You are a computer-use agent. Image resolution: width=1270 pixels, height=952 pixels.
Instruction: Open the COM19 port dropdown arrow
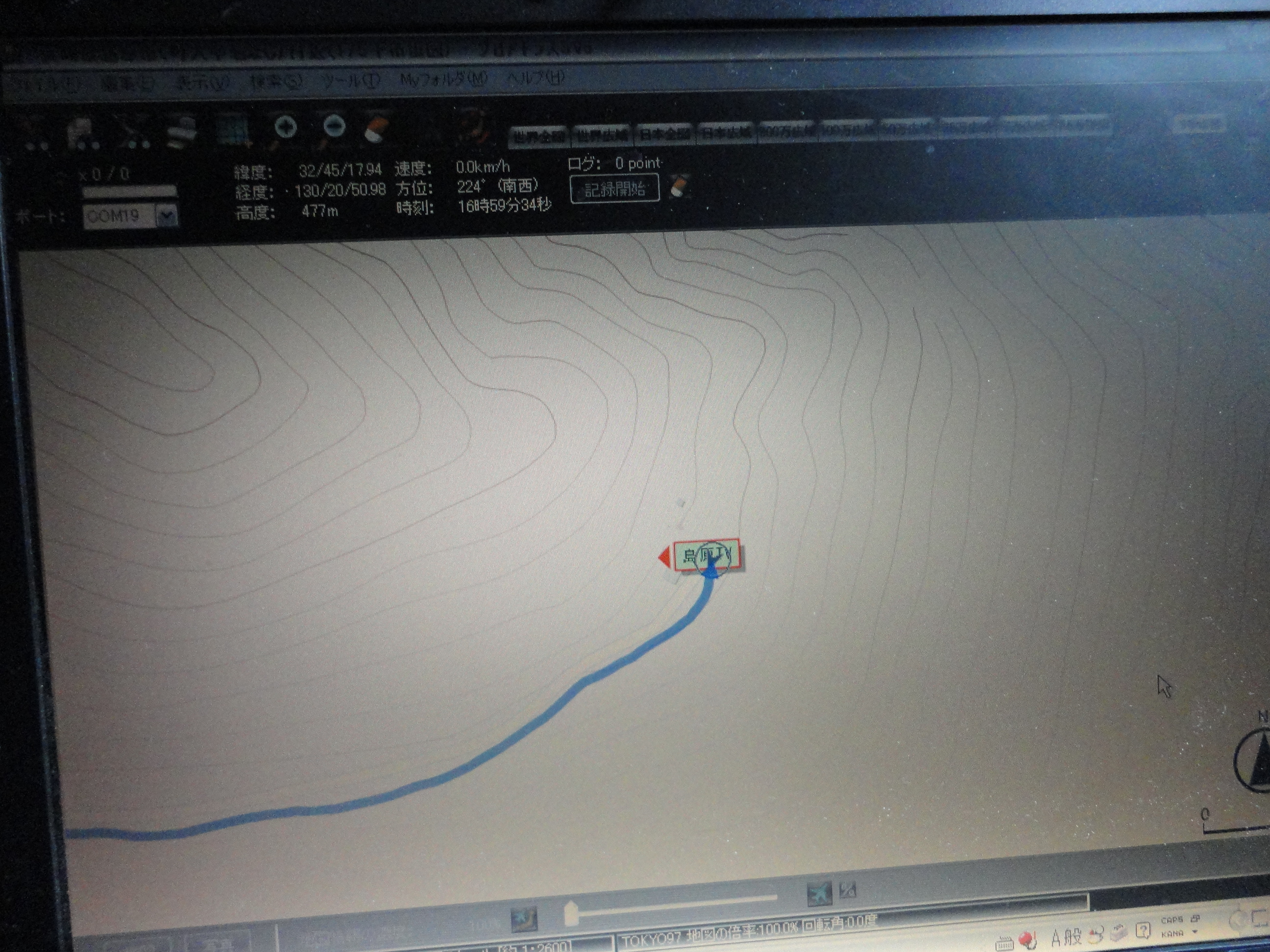tap(167, 216)
